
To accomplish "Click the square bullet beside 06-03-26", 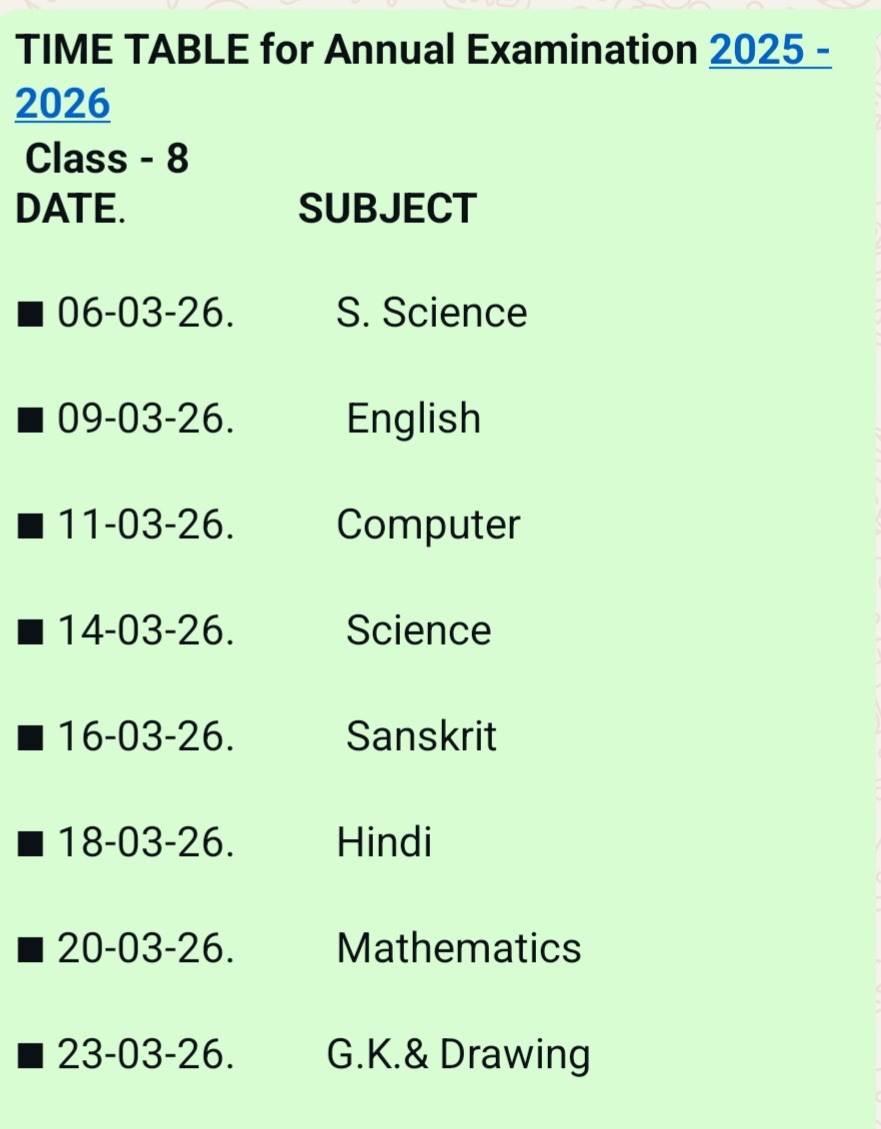I will pos(32,315).
